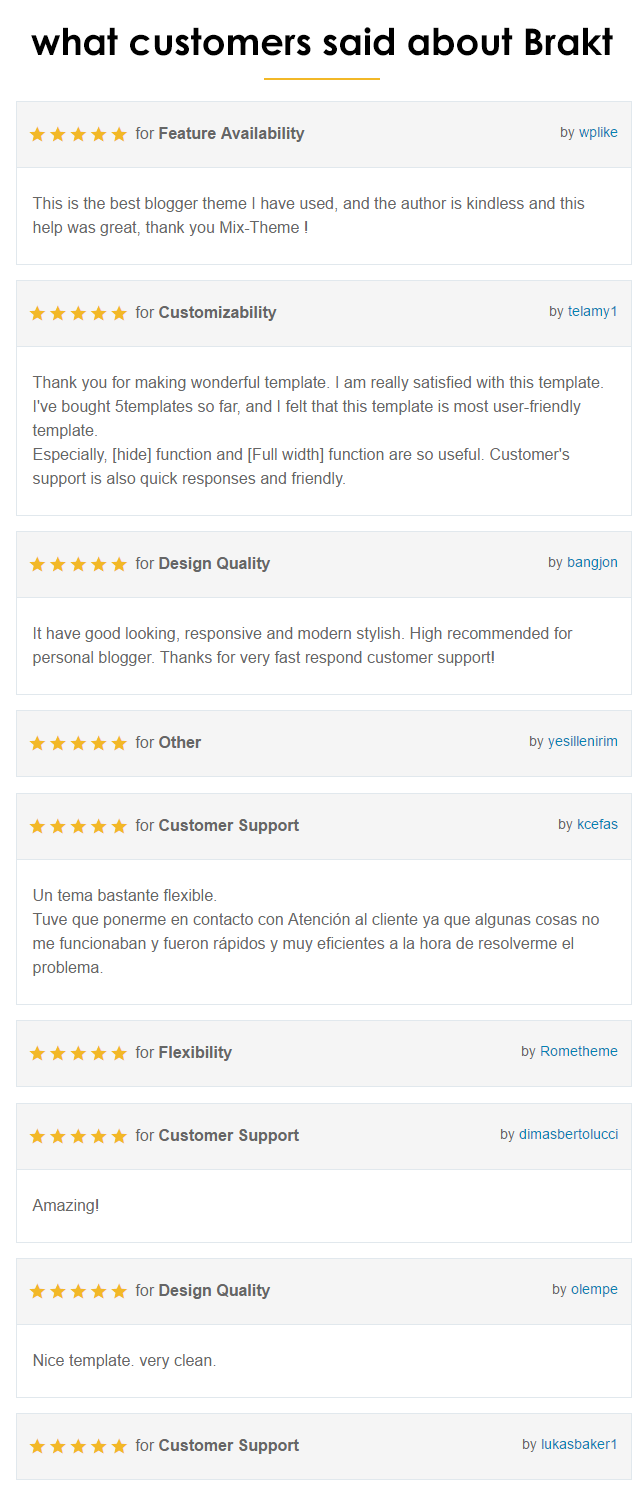Click the stars in lukasbaker1's review header
The image size is (643, 1500).
coord(78,1446)
